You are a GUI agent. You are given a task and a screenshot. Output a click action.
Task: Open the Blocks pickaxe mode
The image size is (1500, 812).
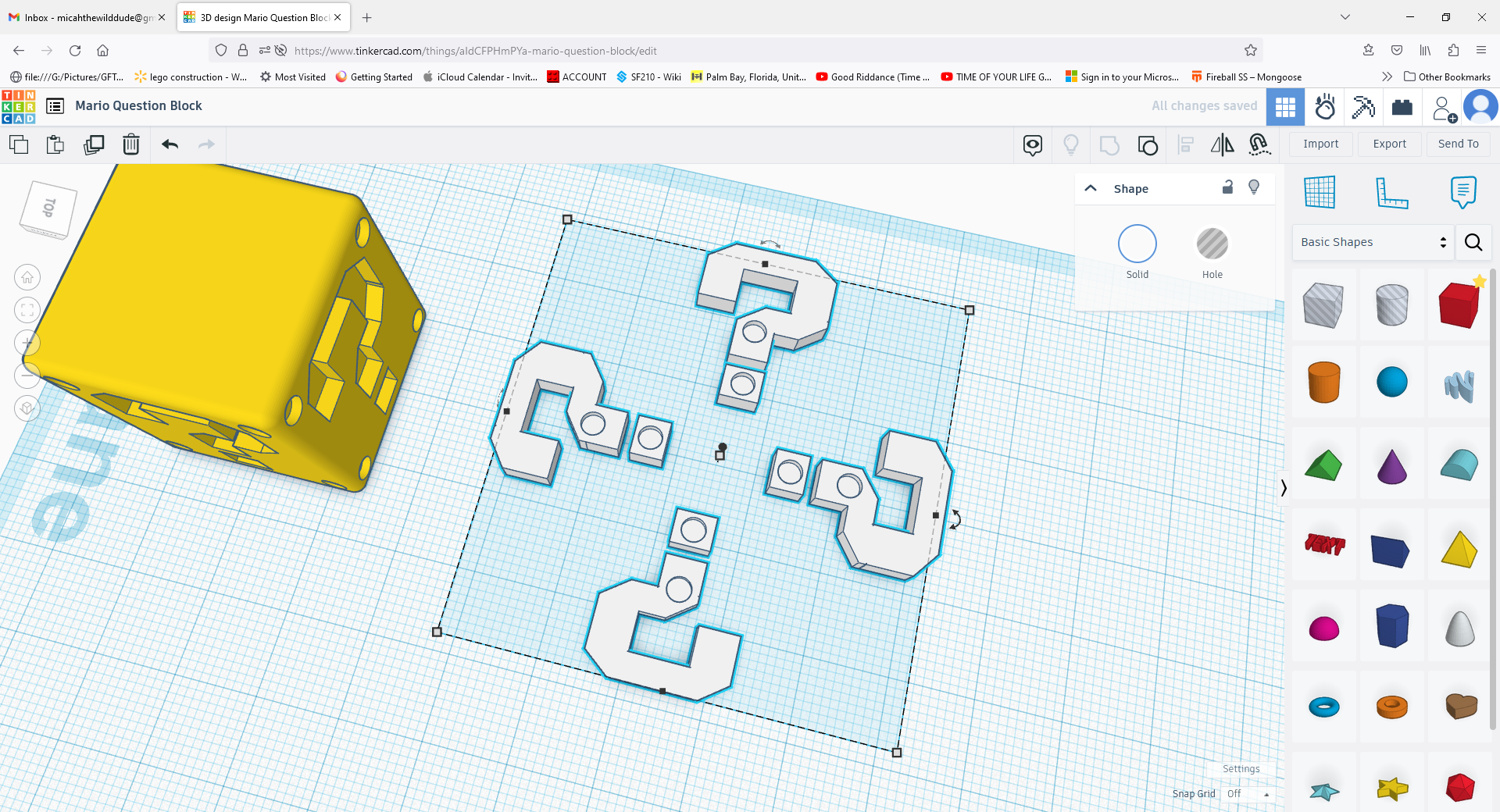1363,107
